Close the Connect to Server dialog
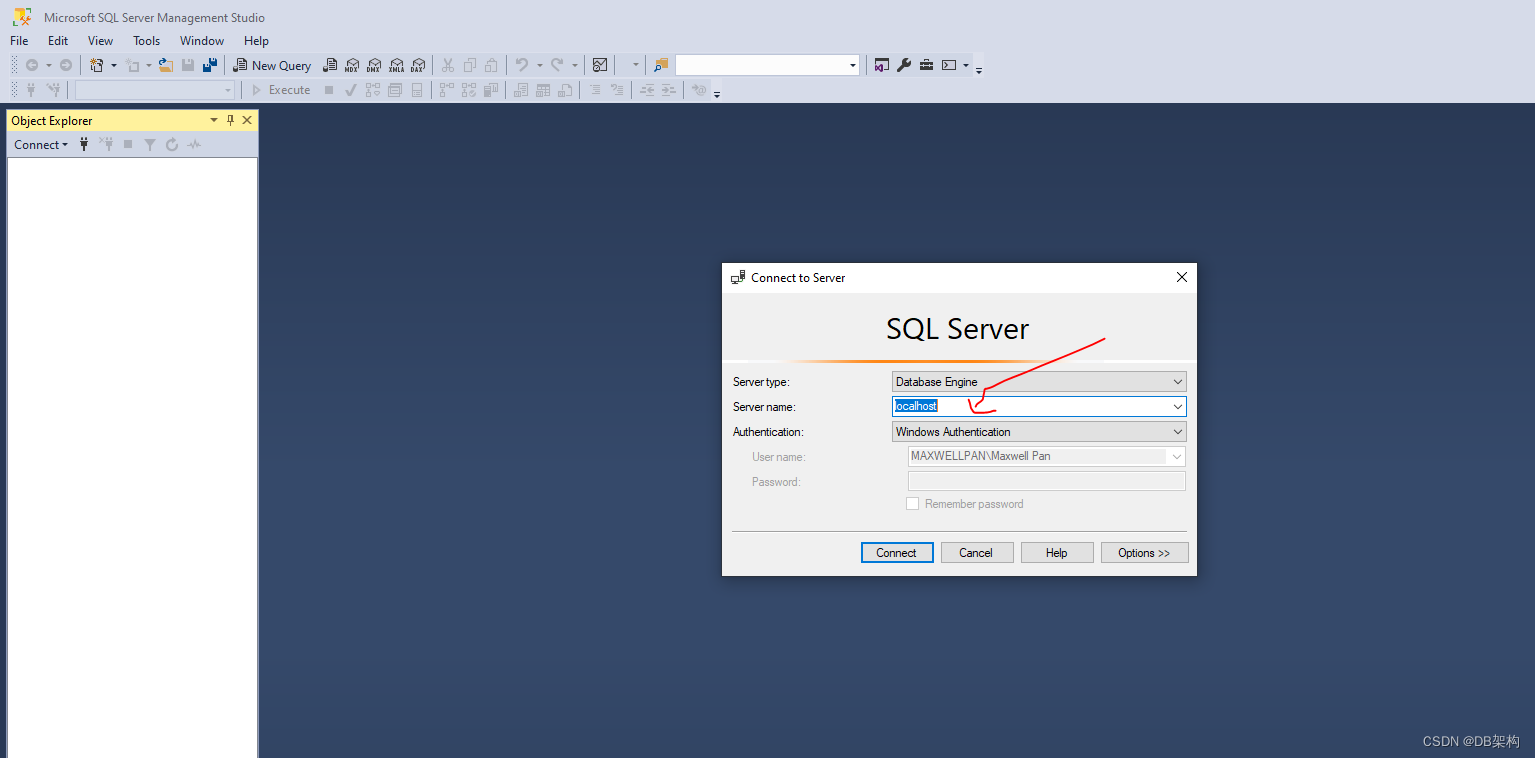This screenshot has width=1535, height=758. (x=1181, y=278)
